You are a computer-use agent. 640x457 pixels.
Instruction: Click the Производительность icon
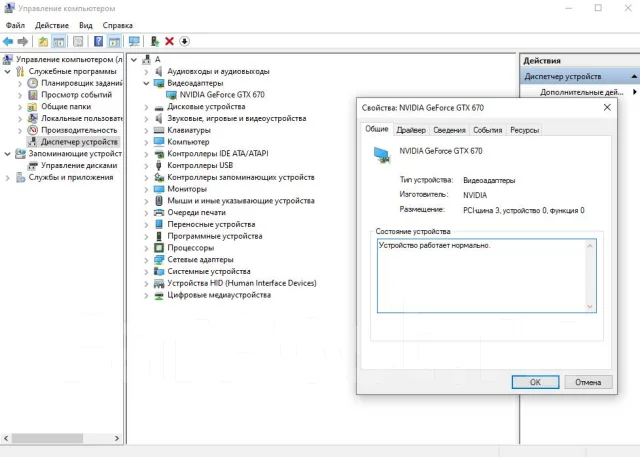pyautogui.click(x=33, y=130)
